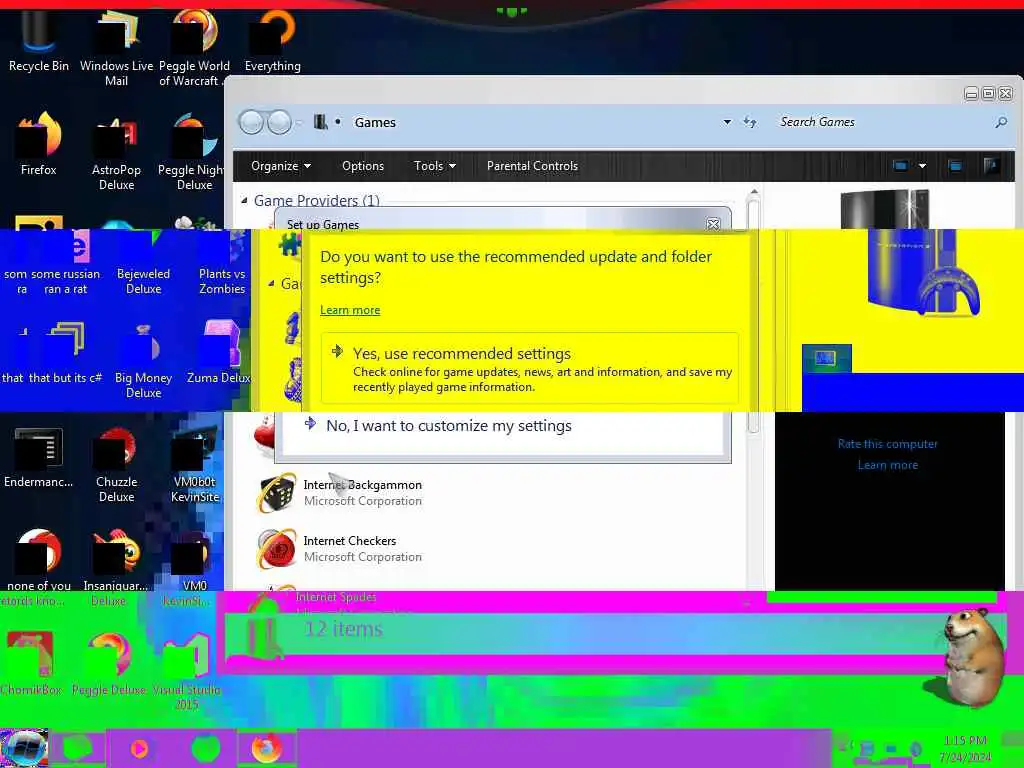The height and width of the screenshot is (768, 1024).
Task: Open recent pages dropdown next to nav buttons
Action: [x=298, y=122]
